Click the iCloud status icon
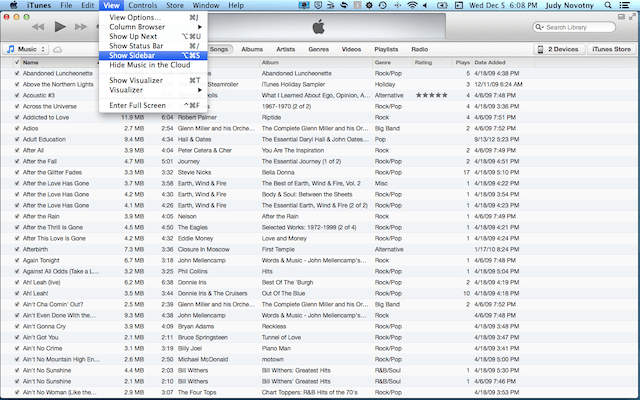 pos(58,49)
